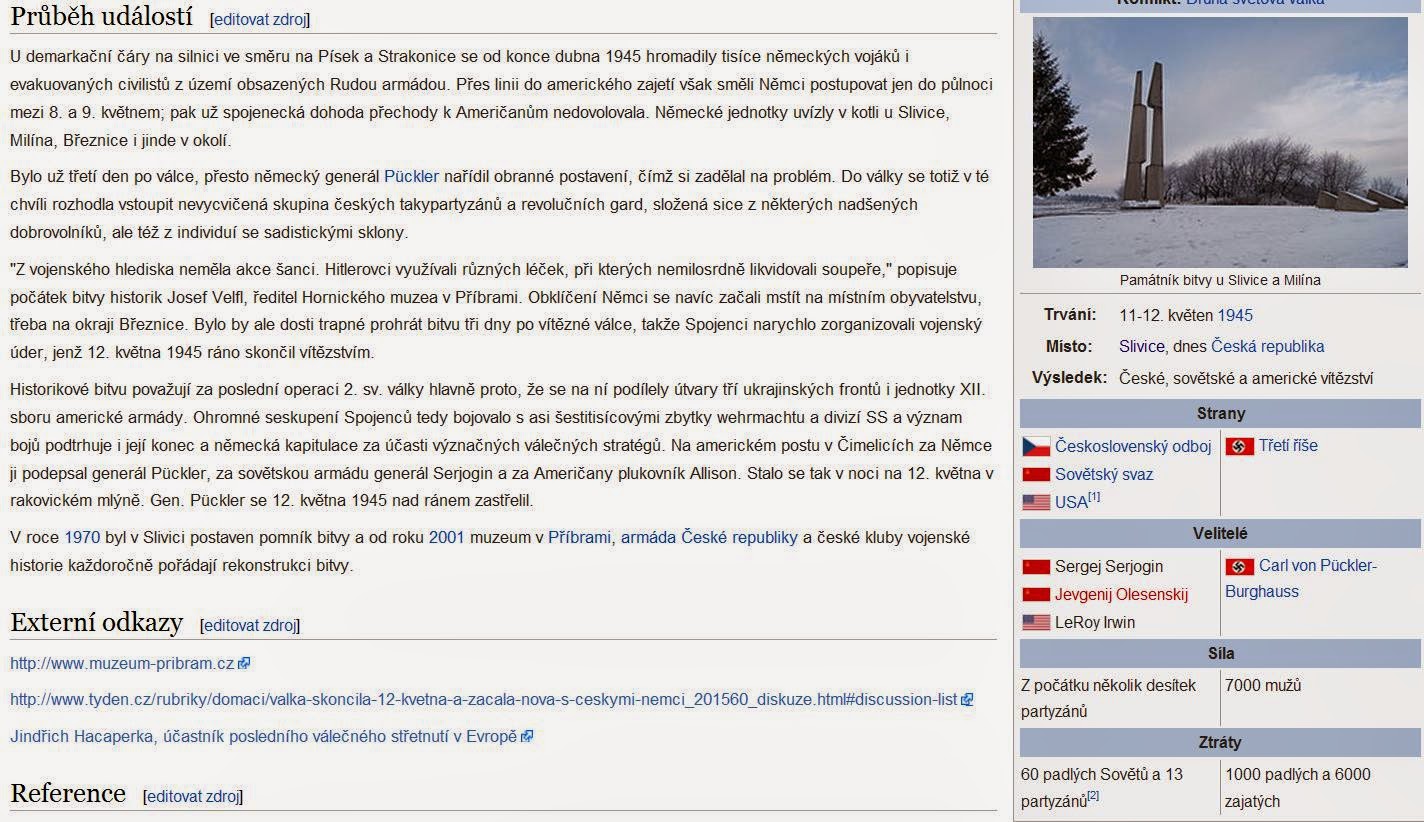
Task: Open the 1970 year link
Action: [x=82, y=537]
